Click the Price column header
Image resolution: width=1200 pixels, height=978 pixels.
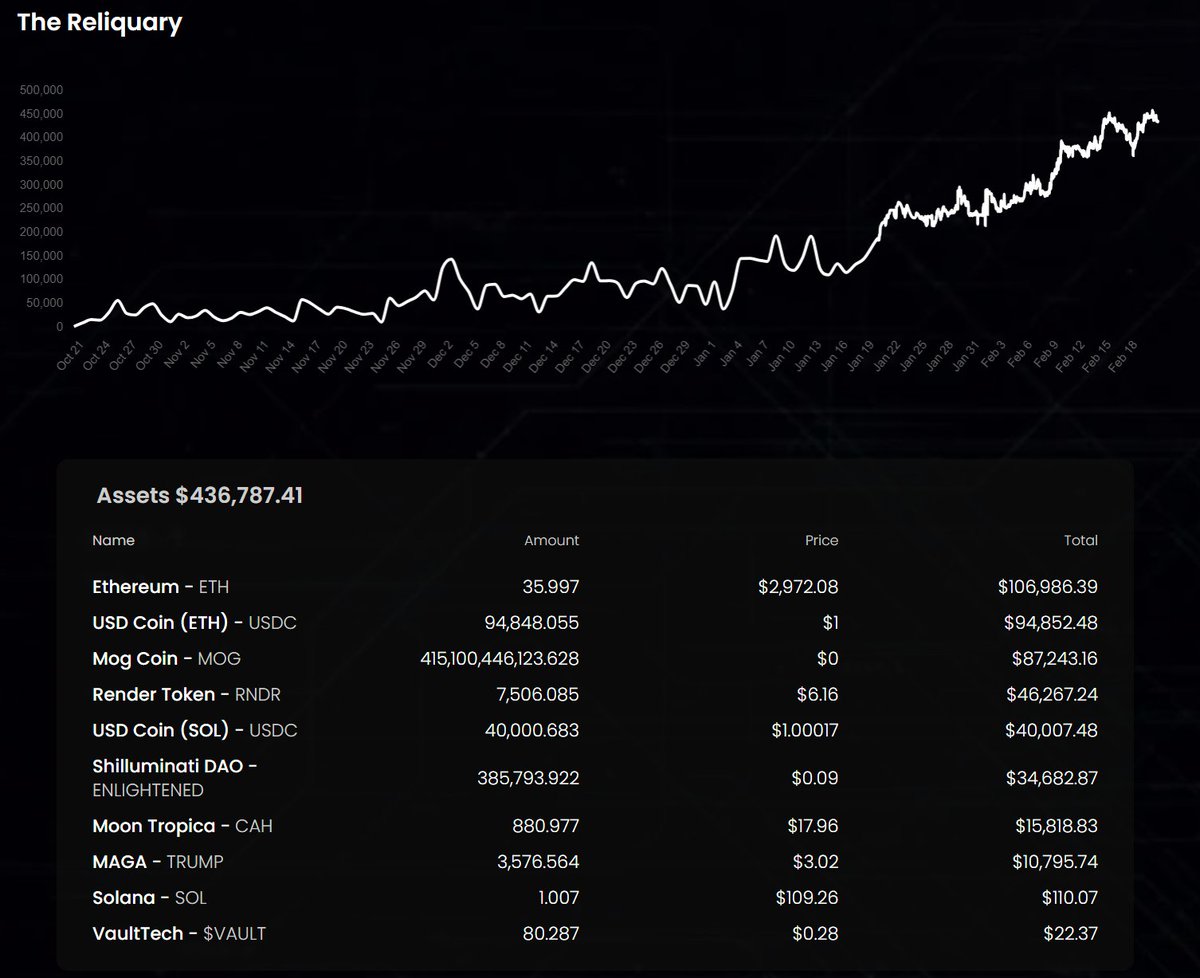click(820, 540)
